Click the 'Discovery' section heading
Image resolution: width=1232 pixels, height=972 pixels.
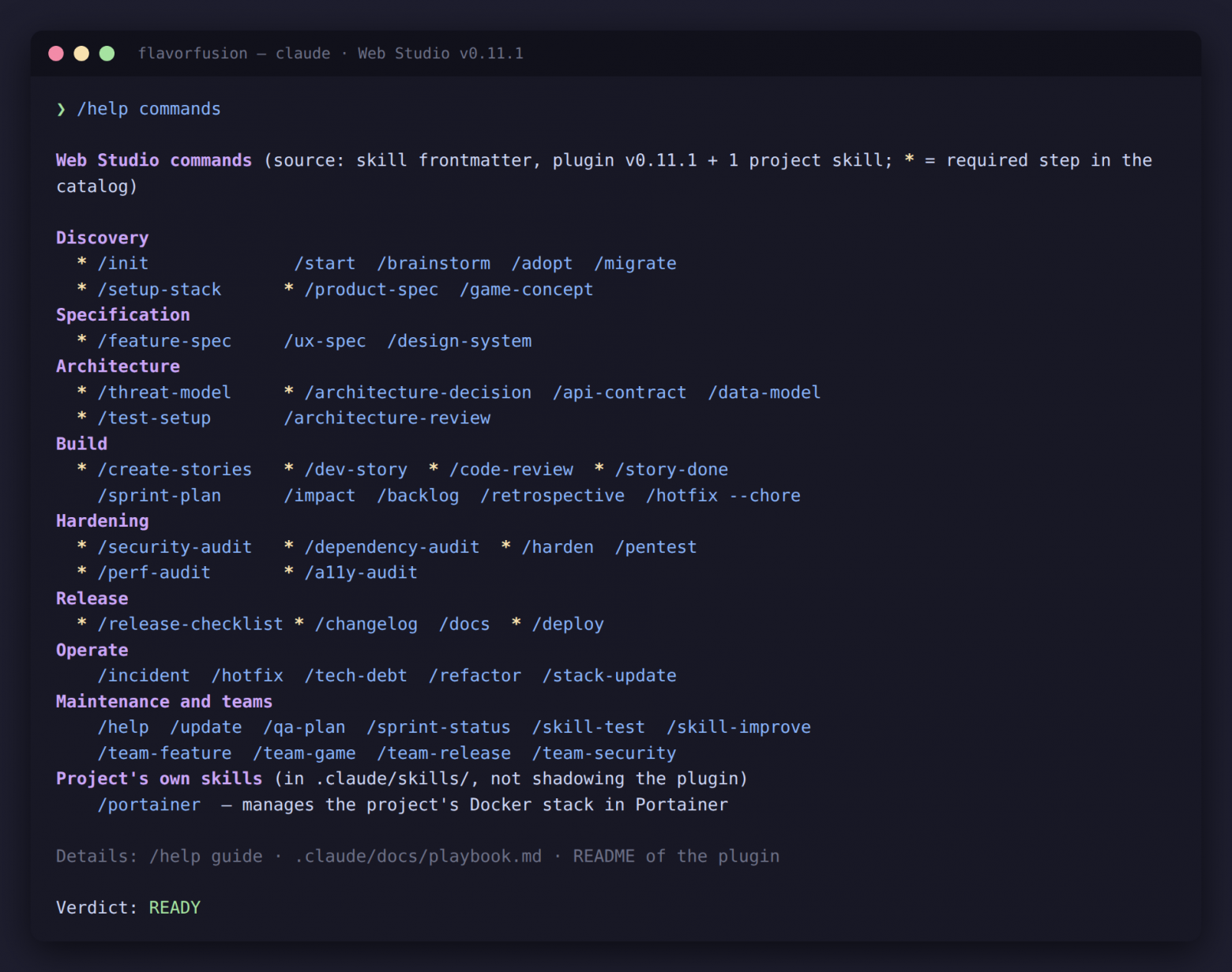103,238
